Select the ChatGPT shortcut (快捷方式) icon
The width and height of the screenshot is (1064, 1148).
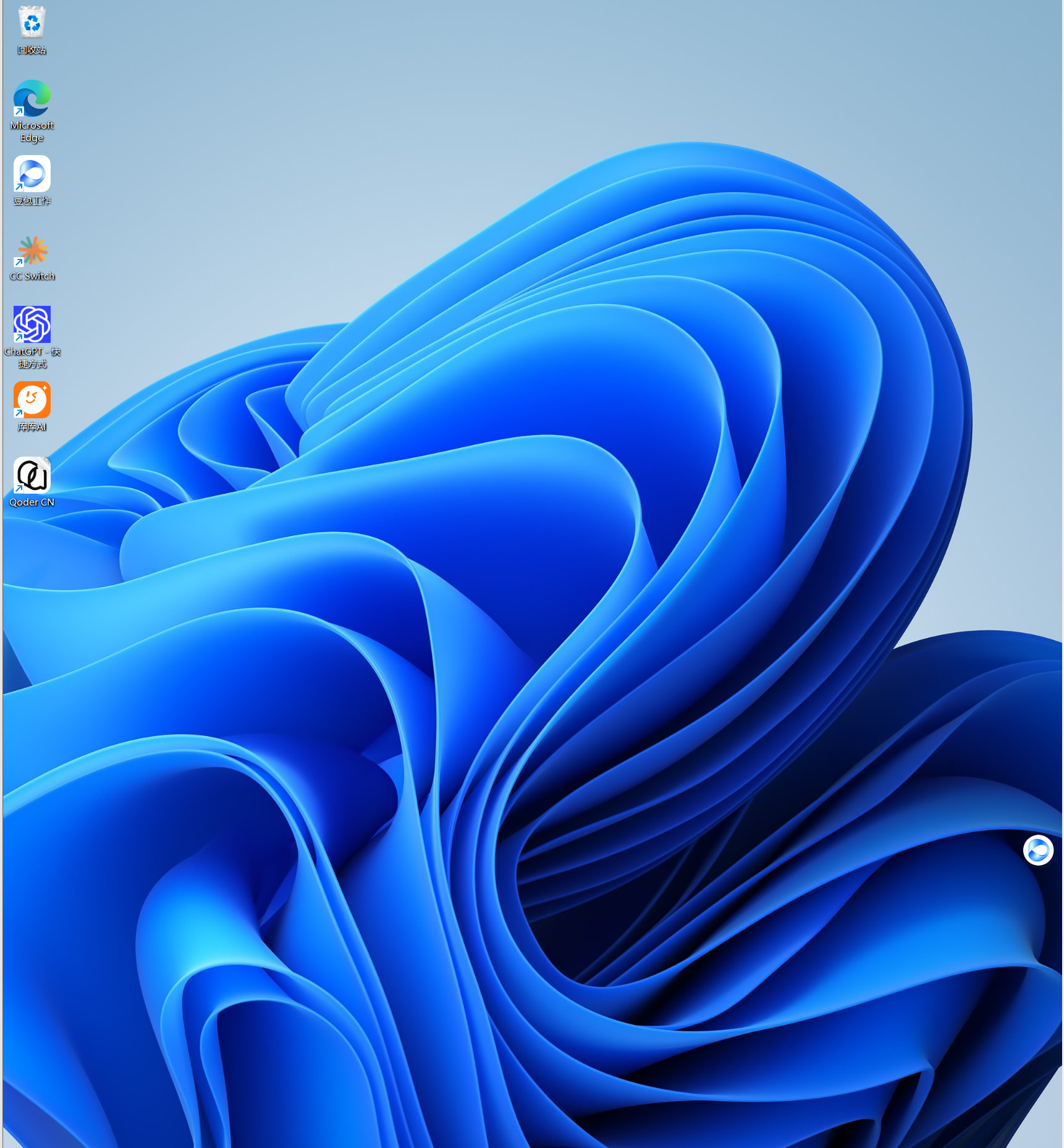click(x=32, y=324)
